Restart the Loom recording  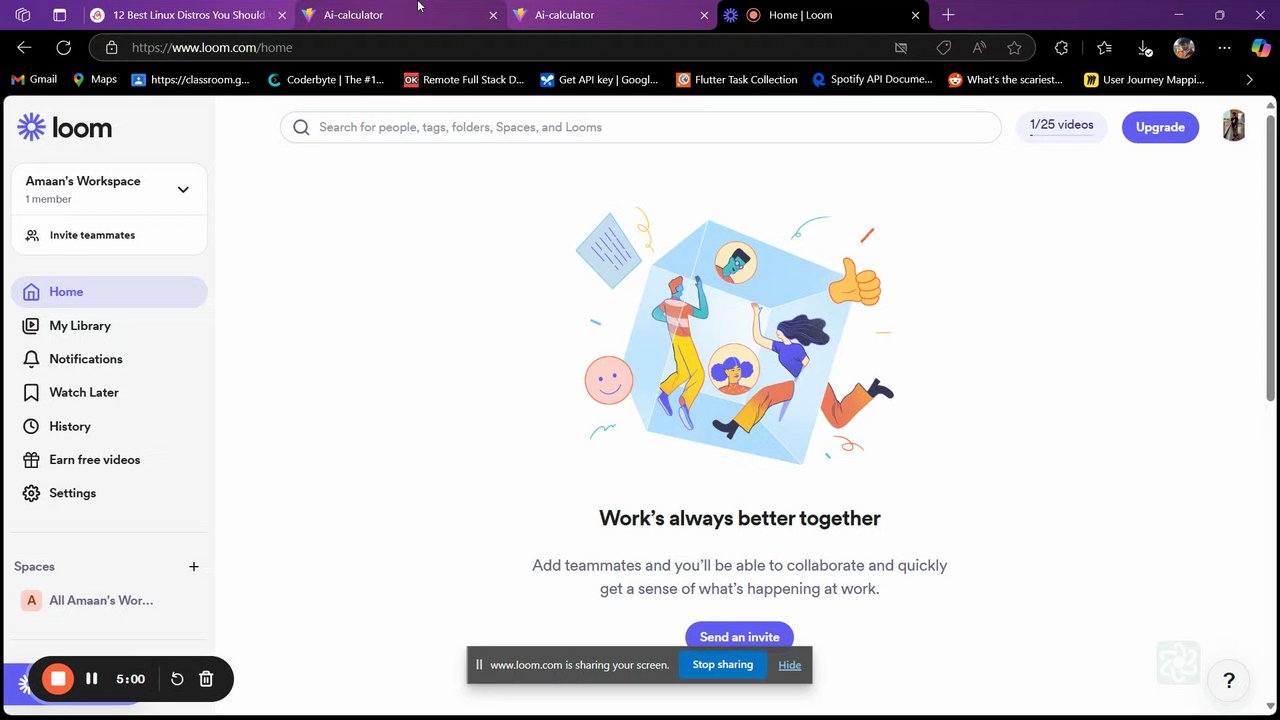(x=177, y=679)
